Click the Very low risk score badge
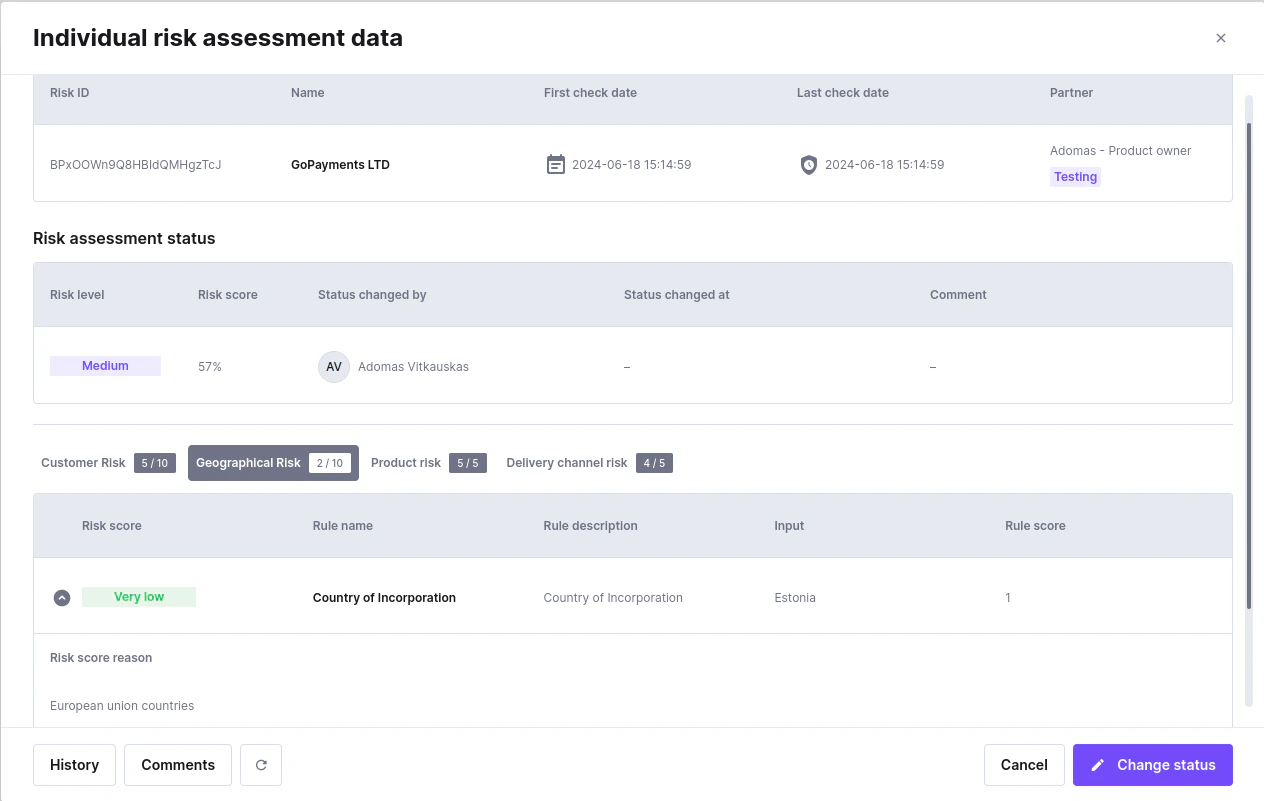The image size is (1264, 801). pyautogui.click(x=139, y=597)
